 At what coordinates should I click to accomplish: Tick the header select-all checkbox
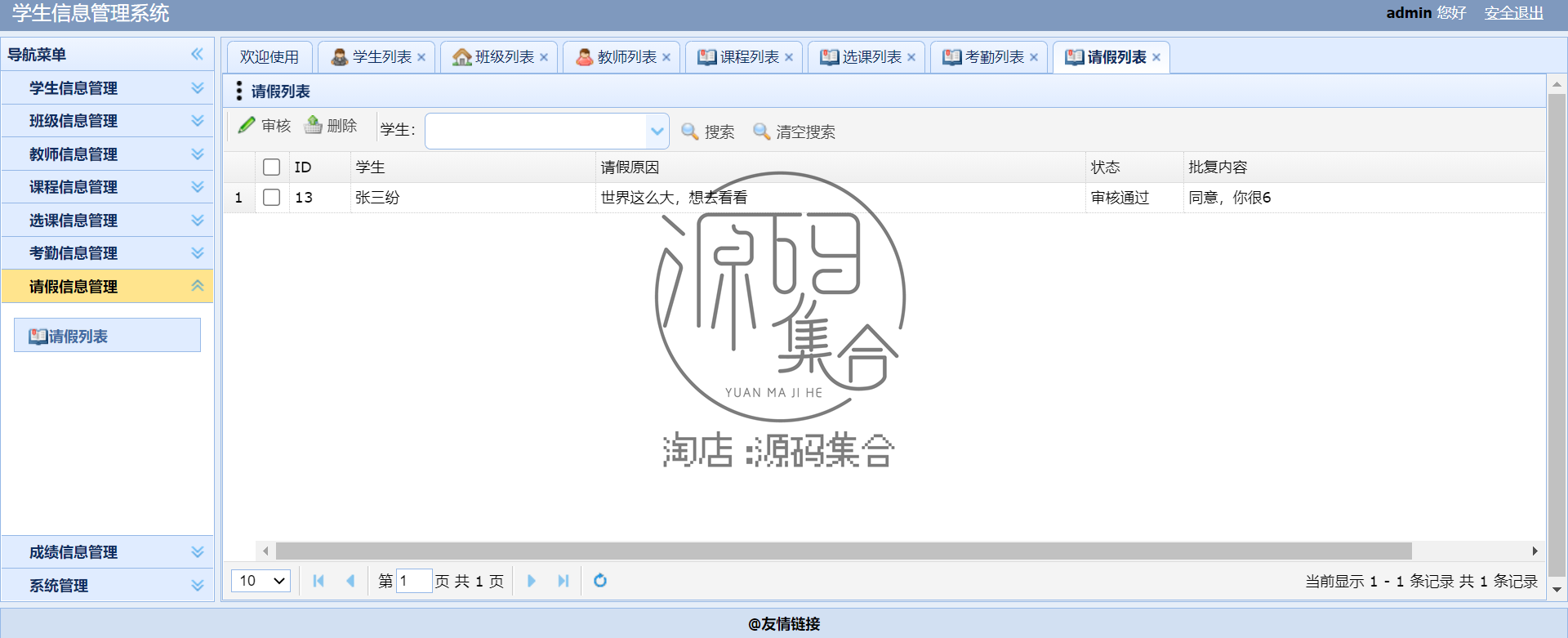click(x=272, y=167)
